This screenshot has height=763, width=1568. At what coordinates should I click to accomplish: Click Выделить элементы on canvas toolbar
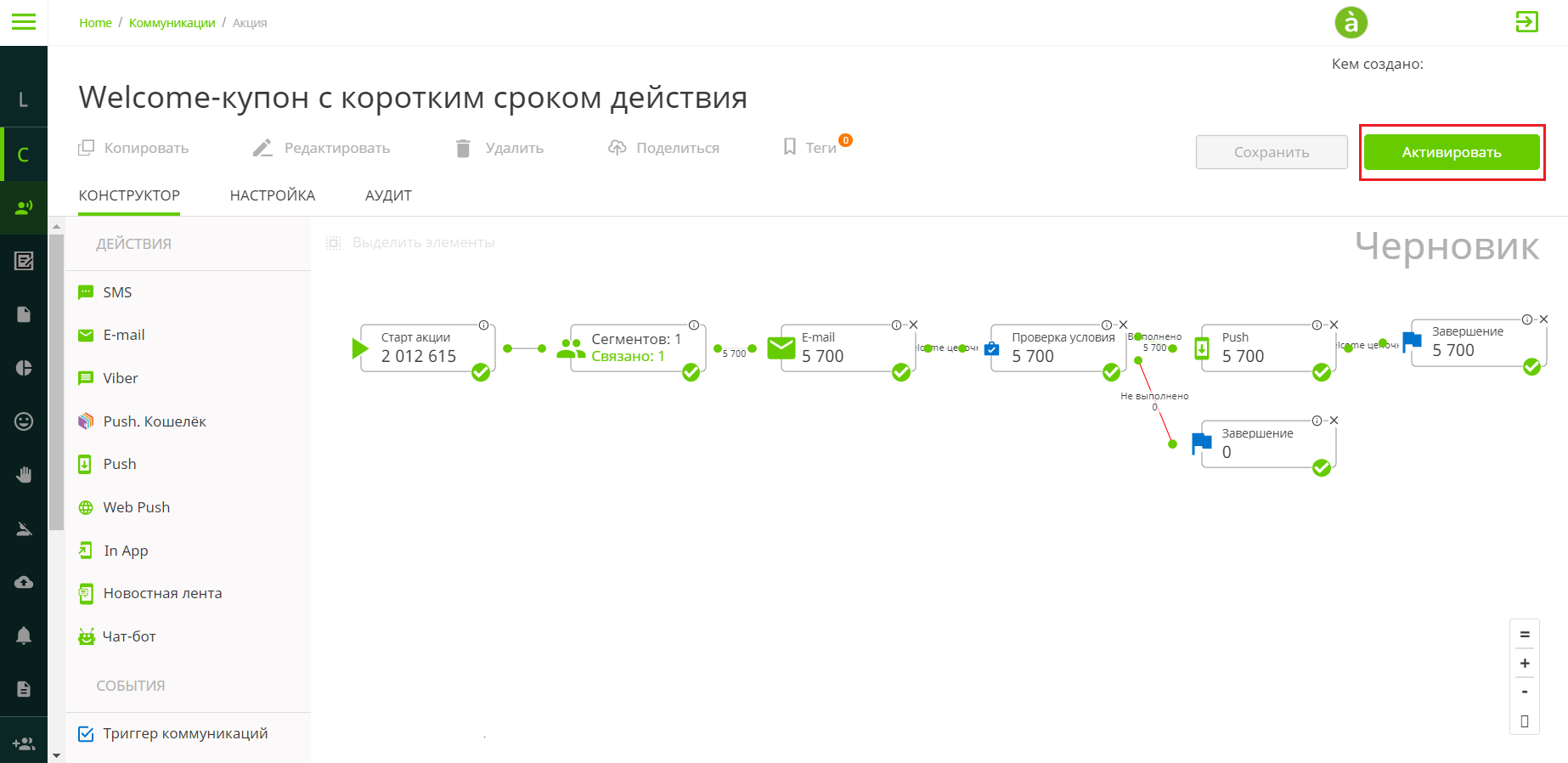[410, 243]
